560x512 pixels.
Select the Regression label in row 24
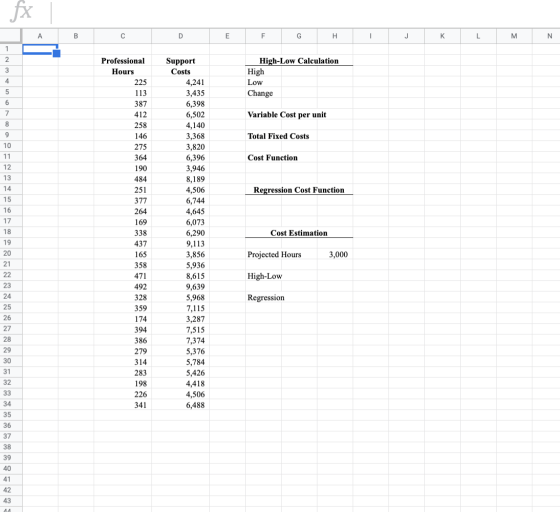(x=266, y=298)
